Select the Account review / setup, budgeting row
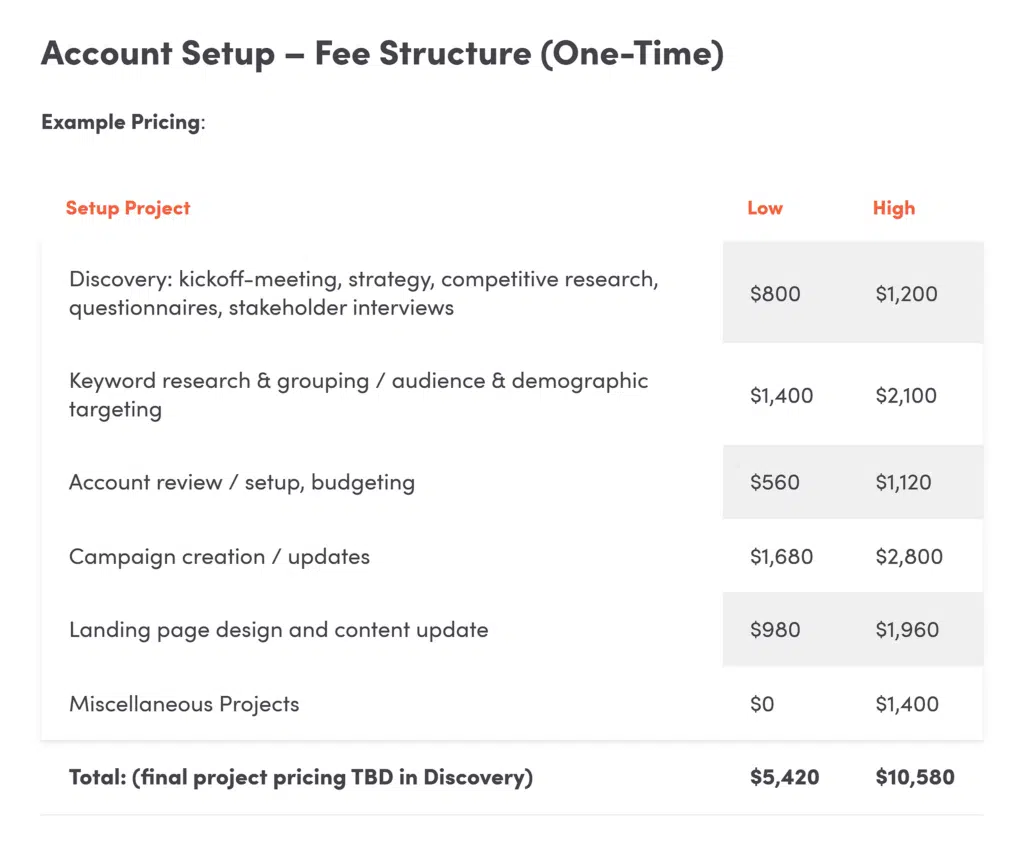This screenshot has height=855, width=1024. pyautogui.click(x=241, y=482)
